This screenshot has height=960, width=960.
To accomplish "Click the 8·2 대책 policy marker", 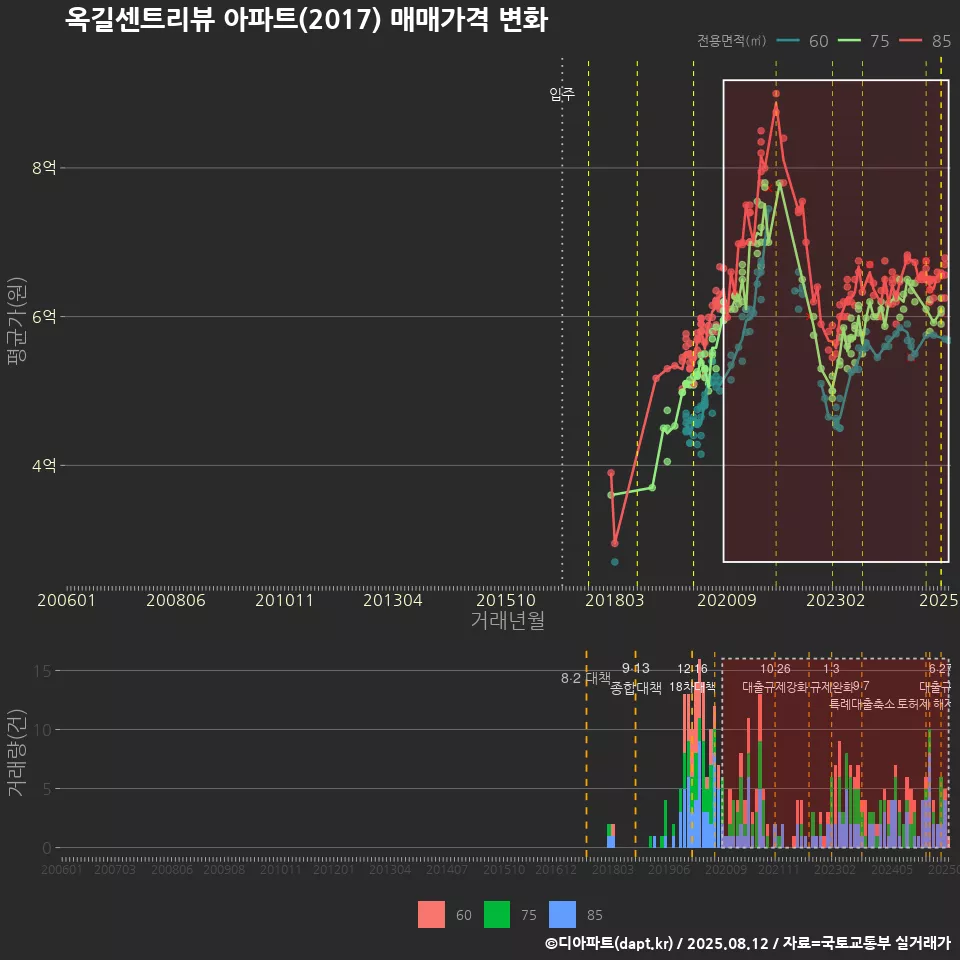I will 586,678.
